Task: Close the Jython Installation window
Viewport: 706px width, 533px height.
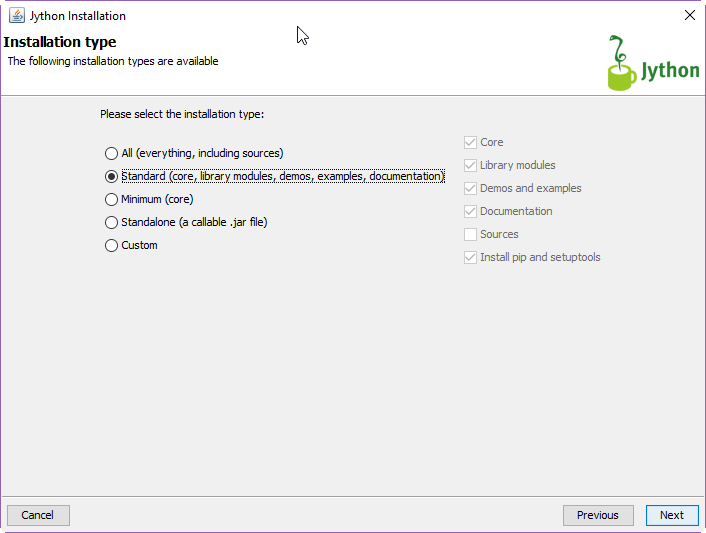Action: pos(689,15)
